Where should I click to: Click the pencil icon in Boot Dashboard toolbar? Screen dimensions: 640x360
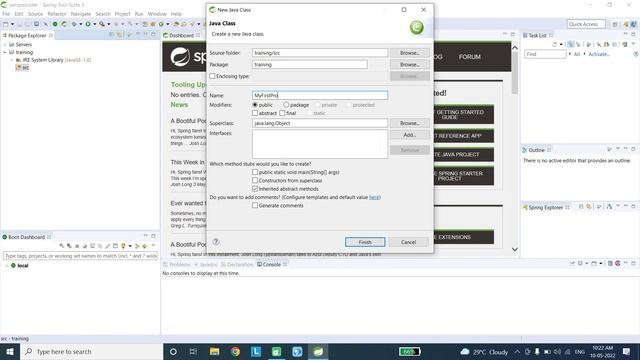point(108,246)
